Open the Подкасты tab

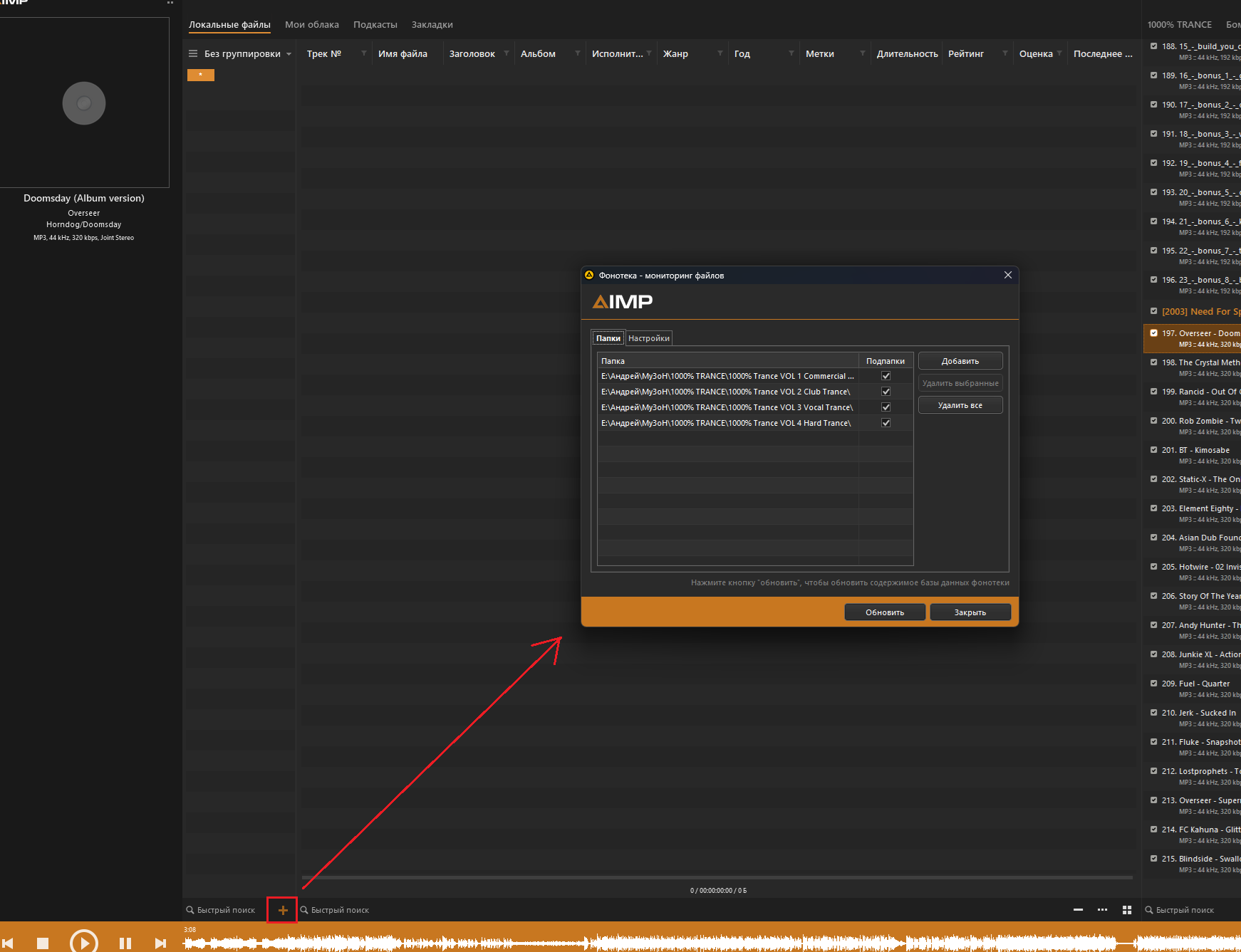coord(375,25)
